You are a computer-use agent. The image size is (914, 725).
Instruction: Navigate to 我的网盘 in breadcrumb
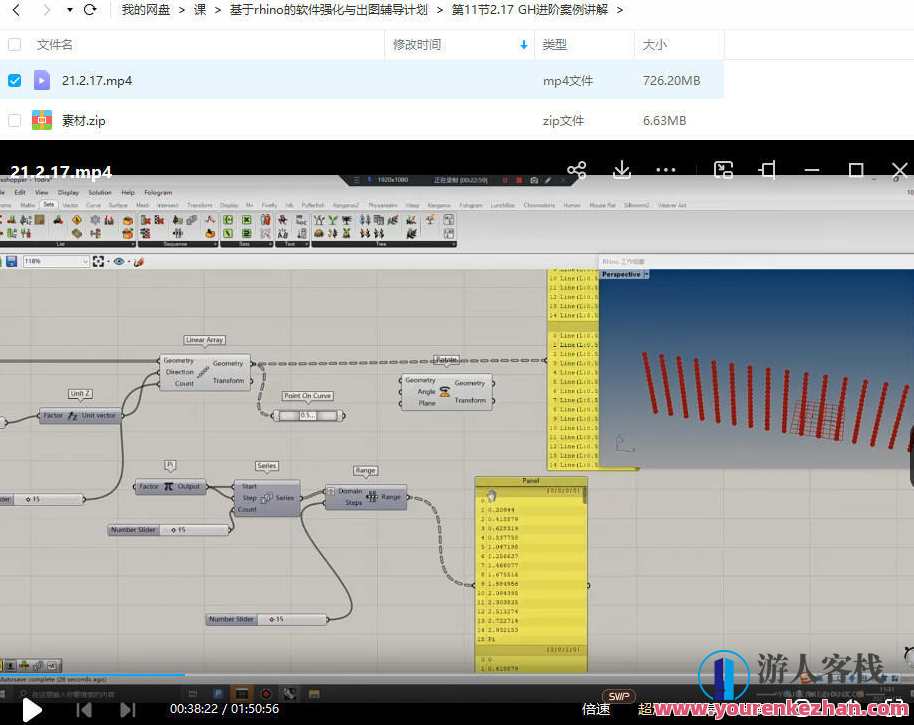click(146, 10)
